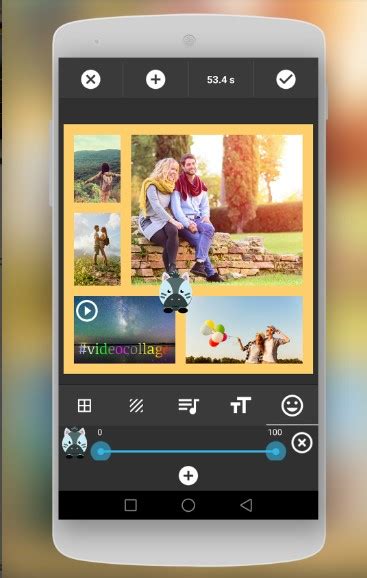Play the #videocollage video clip

click(87, 311)
